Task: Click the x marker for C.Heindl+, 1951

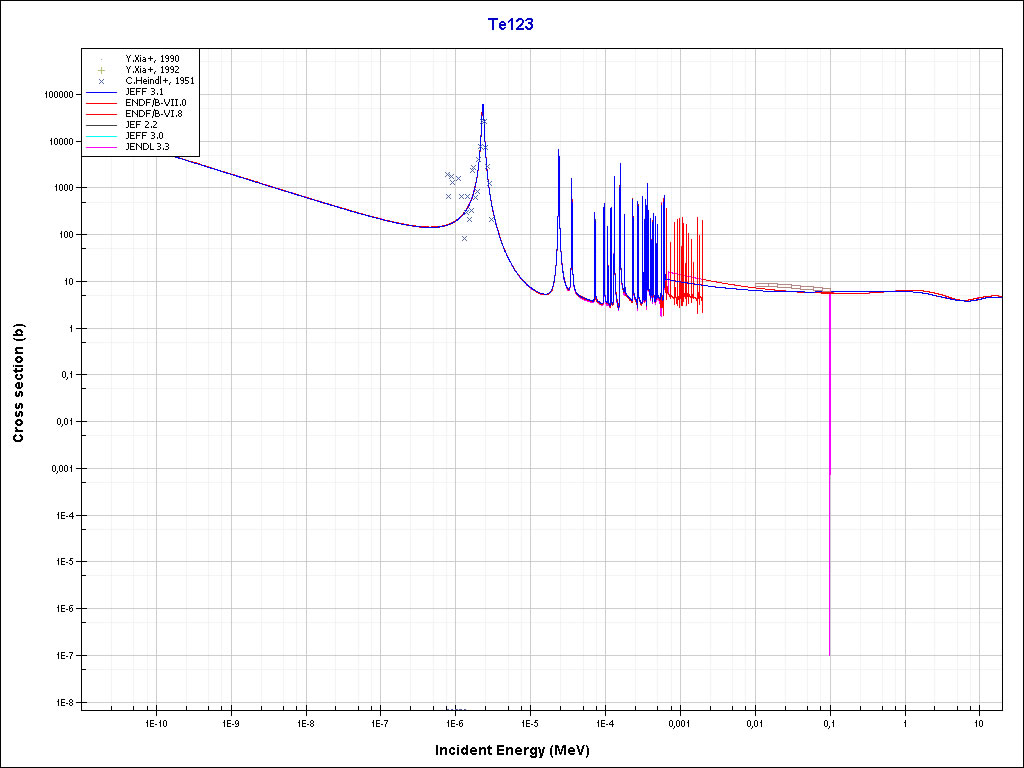Action: pyautogui.click(x=102, y=81)
